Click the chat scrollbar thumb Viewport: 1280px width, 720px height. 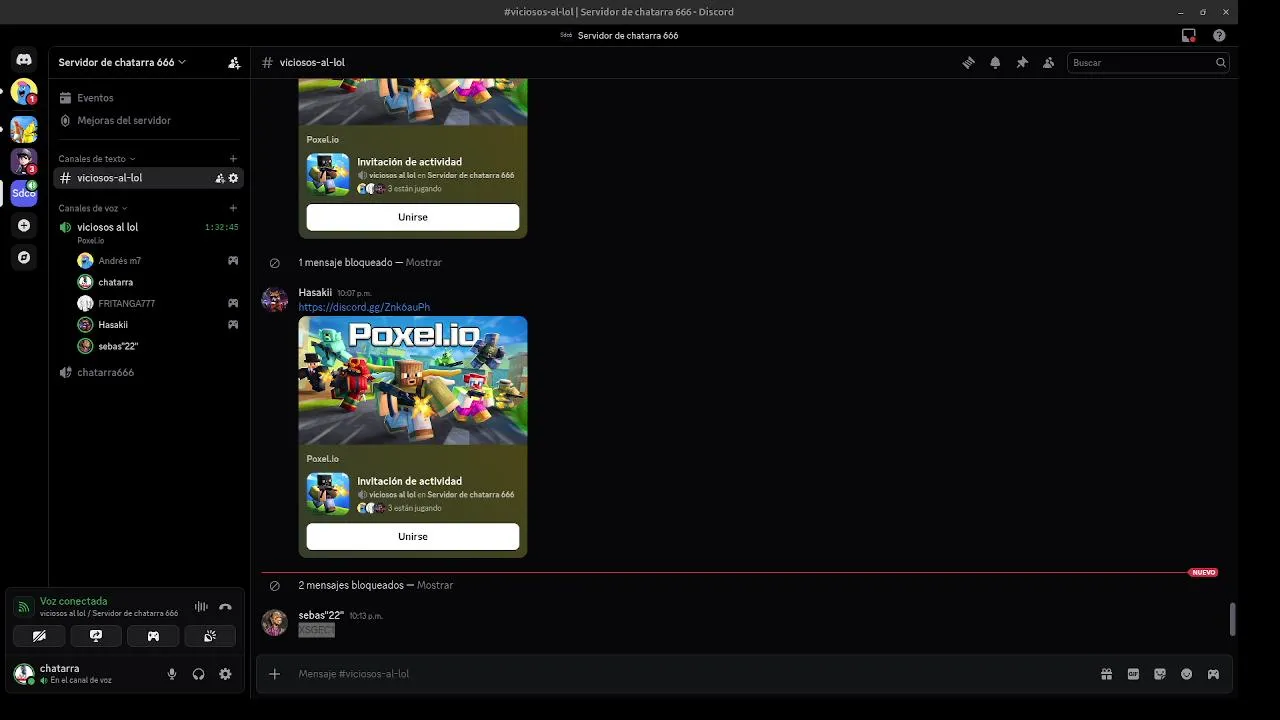click(1232, 619)
